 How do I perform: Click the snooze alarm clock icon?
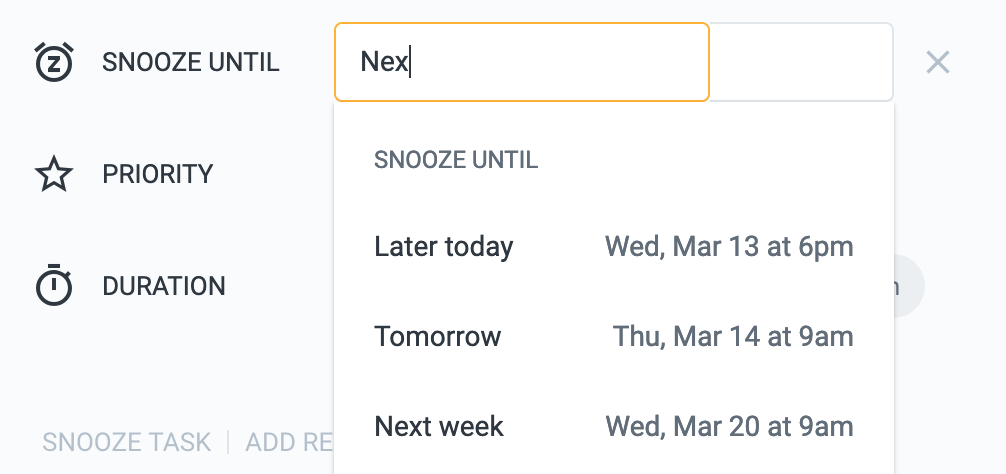53,62
